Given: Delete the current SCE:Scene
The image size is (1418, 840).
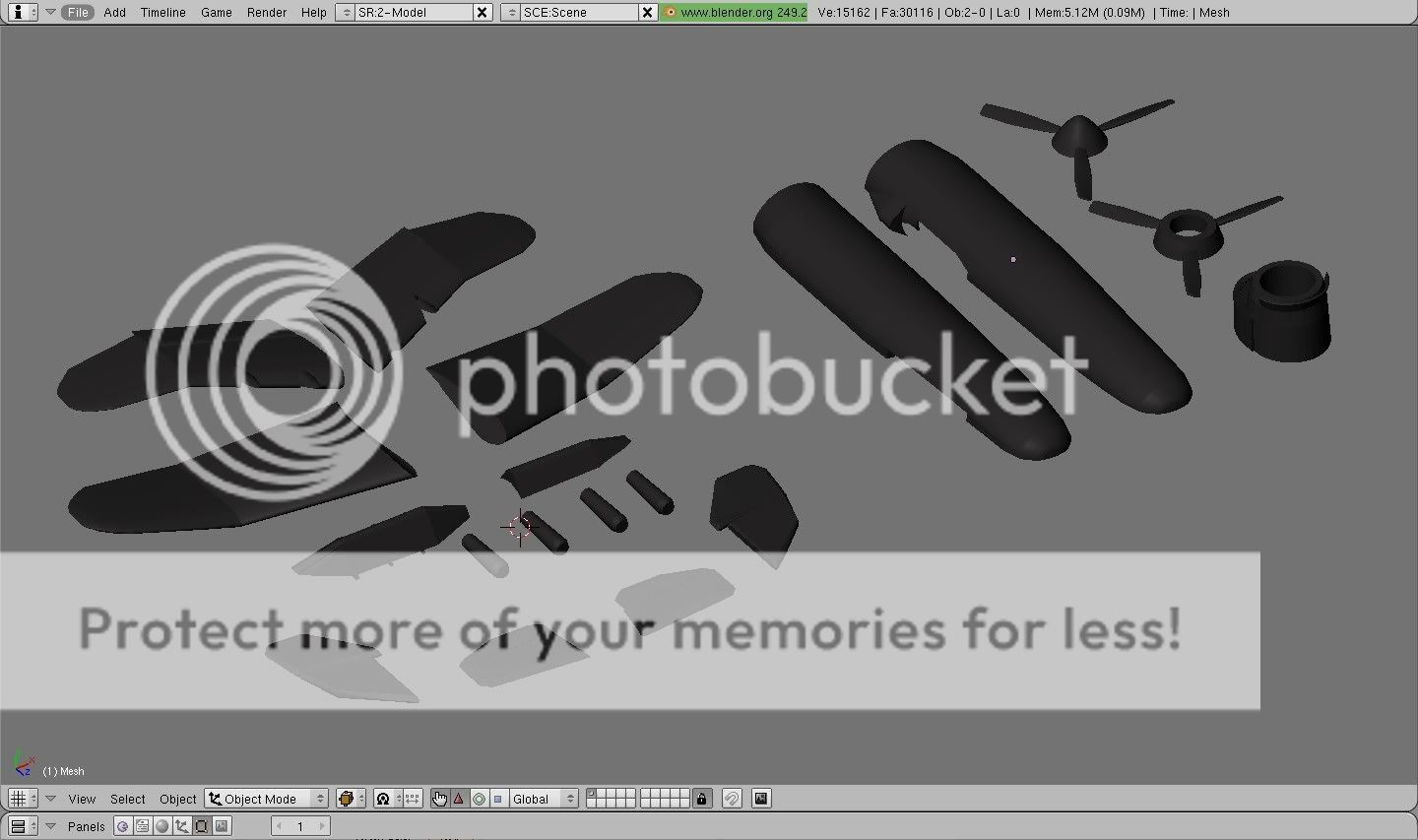Looking at the screenshot, I should coord(647,12).
